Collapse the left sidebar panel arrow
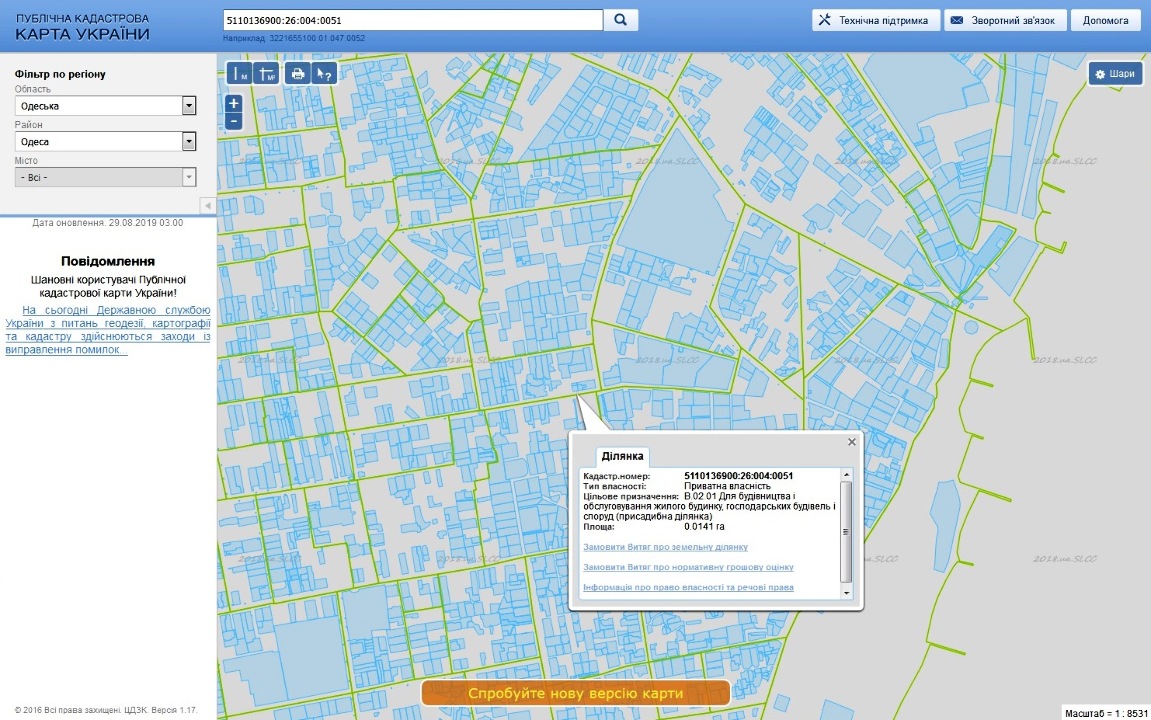This screenshot has height=720, width=1151. pos(208,206)
